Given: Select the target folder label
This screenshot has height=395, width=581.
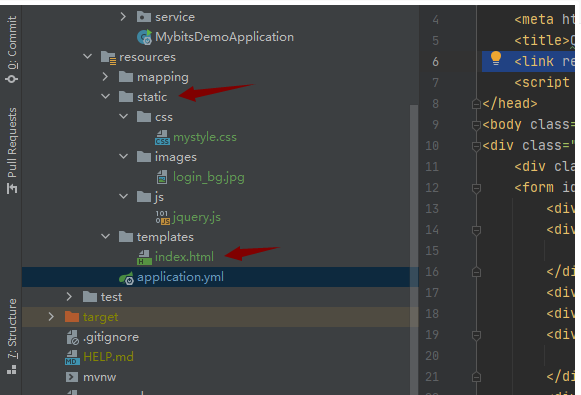Looking at the screenshot, I should (x=100, y=317).
